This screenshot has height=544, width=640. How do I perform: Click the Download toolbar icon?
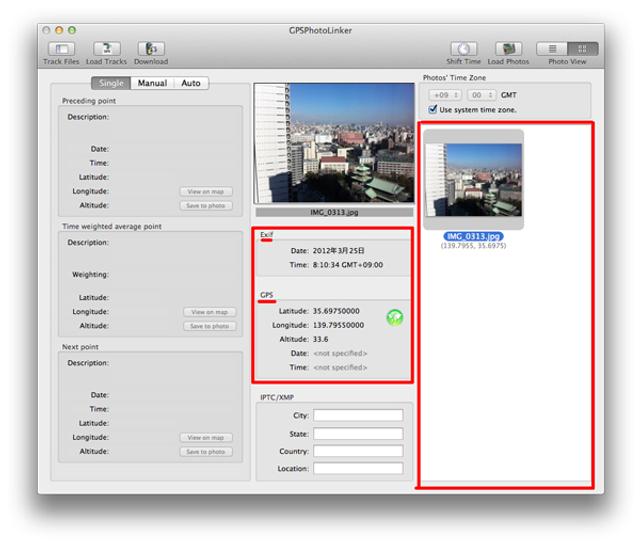pos(151,49)
